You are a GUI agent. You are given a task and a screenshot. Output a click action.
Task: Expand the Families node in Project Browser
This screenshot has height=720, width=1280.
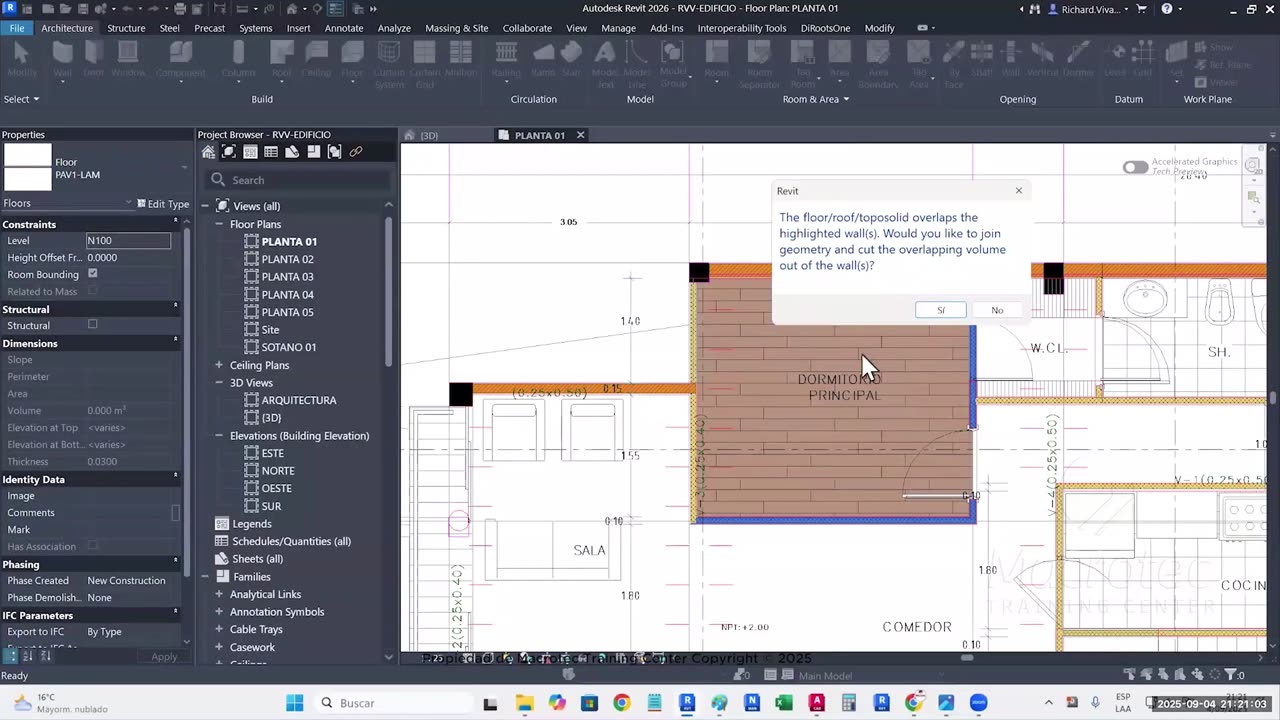(x=204, y=577)
